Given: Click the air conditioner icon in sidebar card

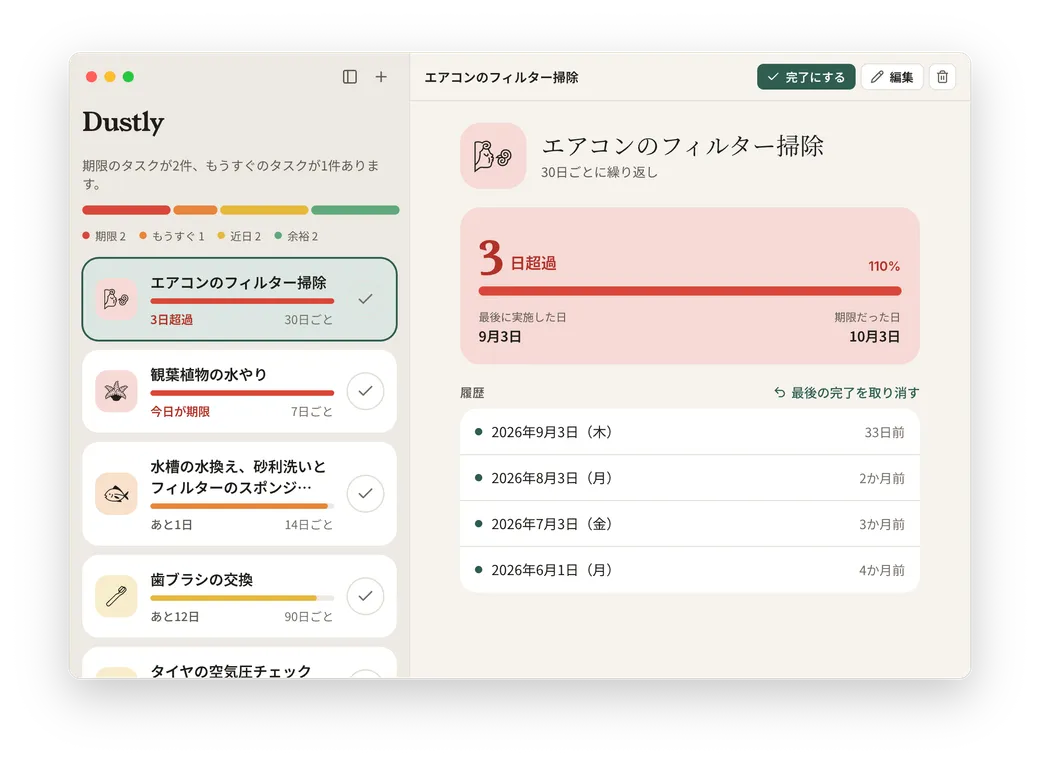Looking at the screenshot, I should 116,299.
